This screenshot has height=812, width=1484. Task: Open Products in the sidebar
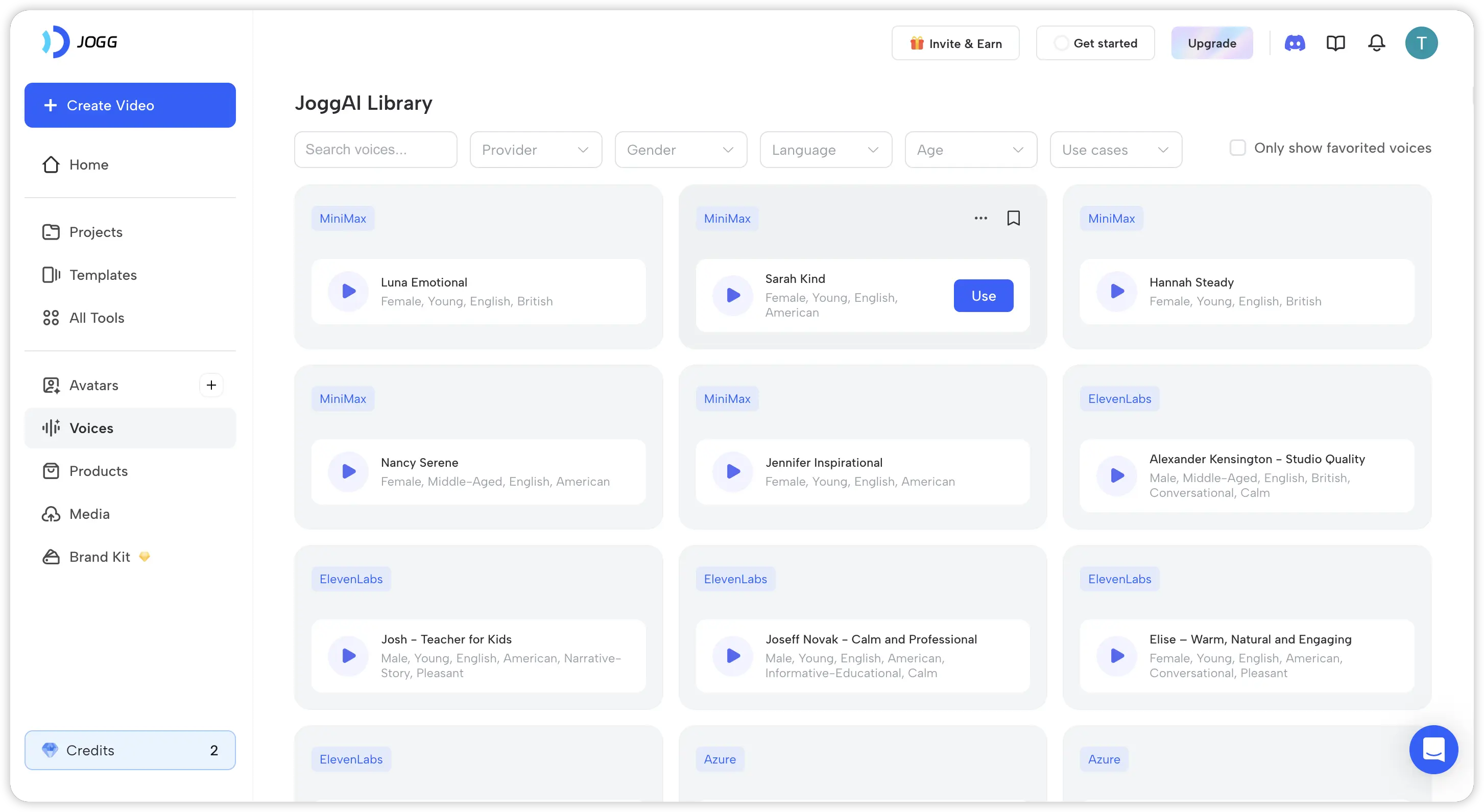[x=130, y=471]
